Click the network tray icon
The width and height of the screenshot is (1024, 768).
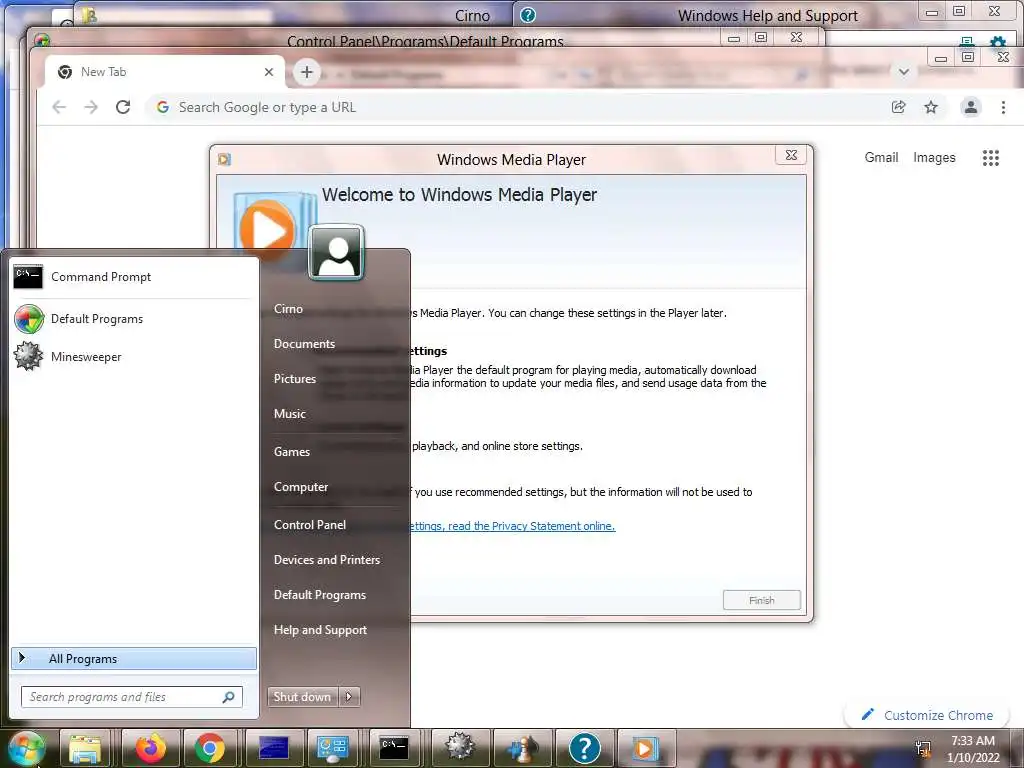coord(923,748)
